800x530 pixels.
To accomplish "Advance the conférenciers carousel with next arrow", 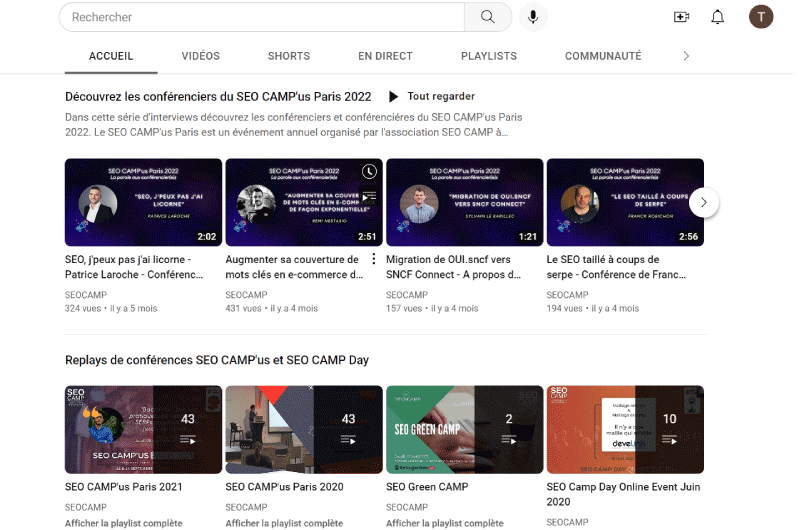I will [704, 203].
